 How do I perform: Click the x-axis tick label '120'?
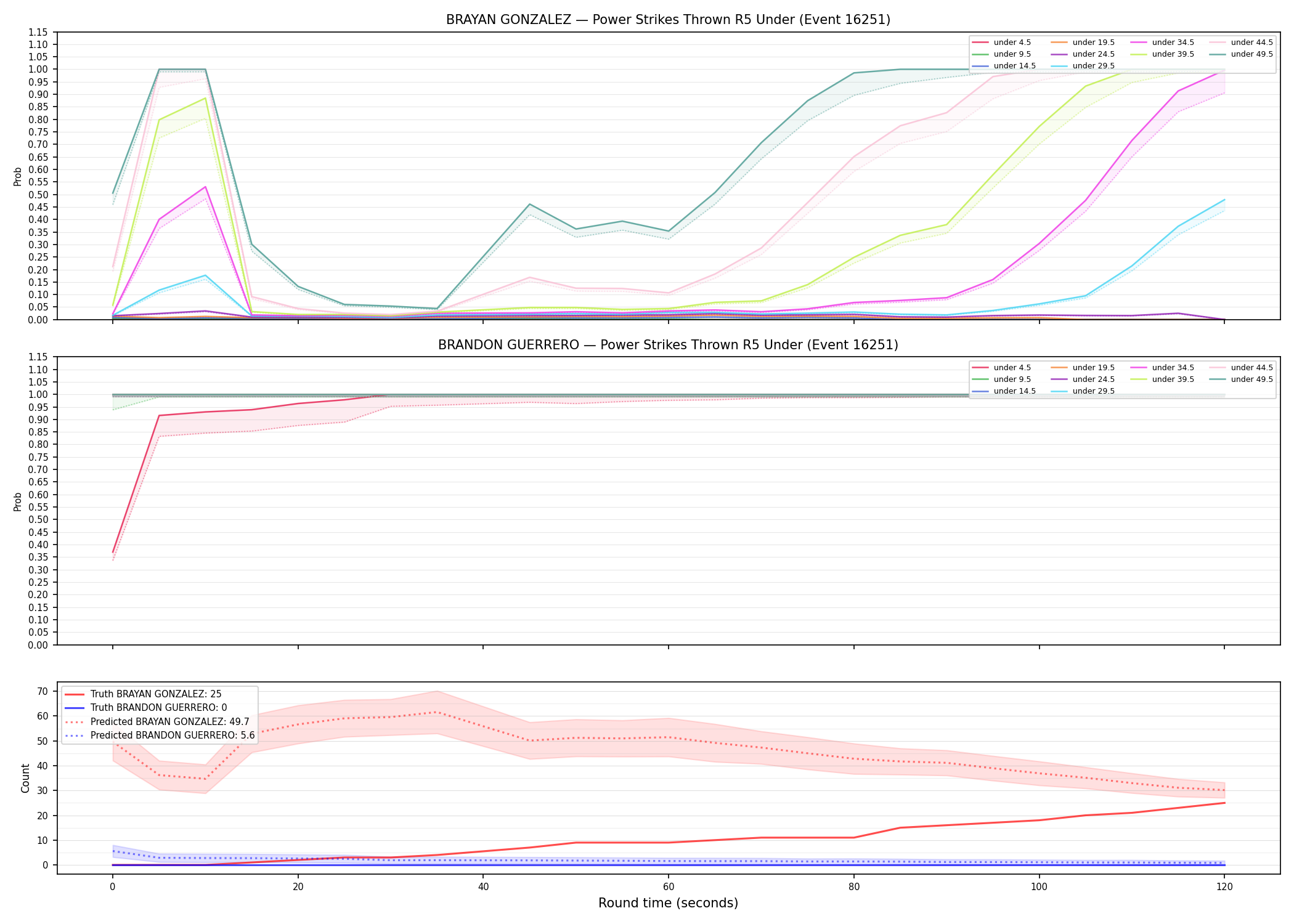tap(1224, 887)
